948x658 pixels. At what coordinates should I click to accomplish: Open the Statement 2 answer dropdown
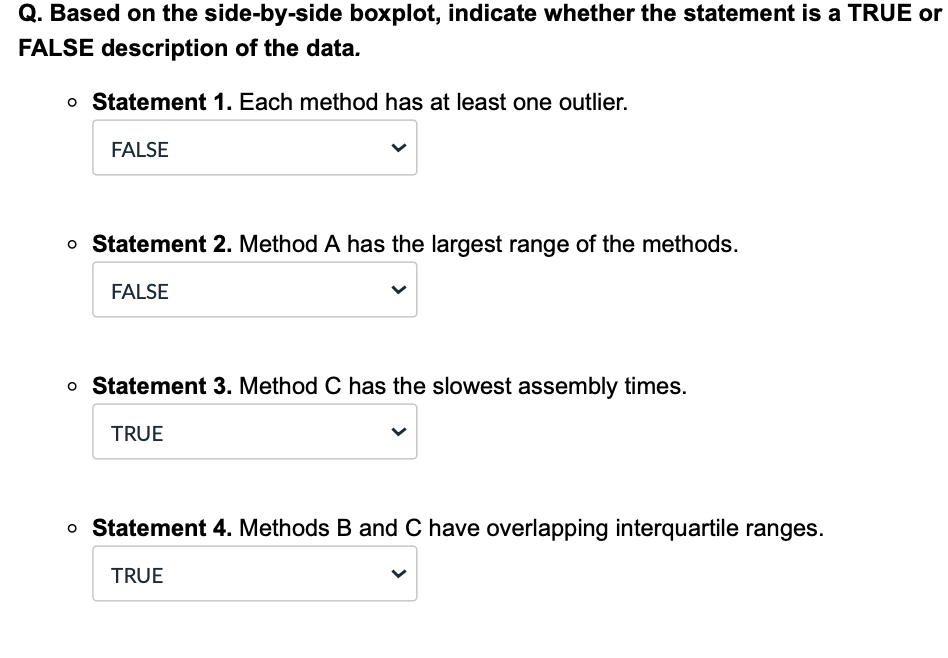pos(255,290)
